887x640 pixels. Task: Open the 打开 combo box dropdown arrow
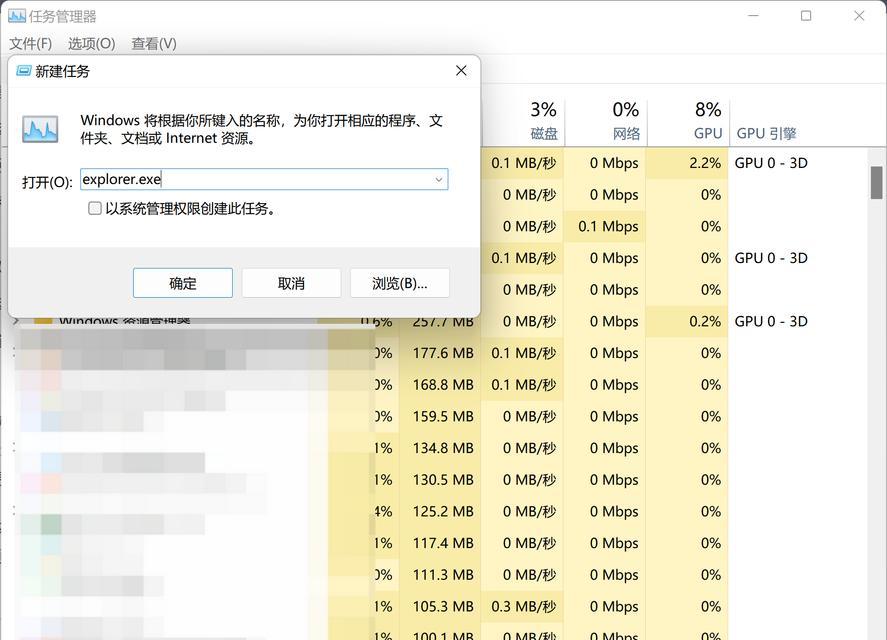[438, 179]
